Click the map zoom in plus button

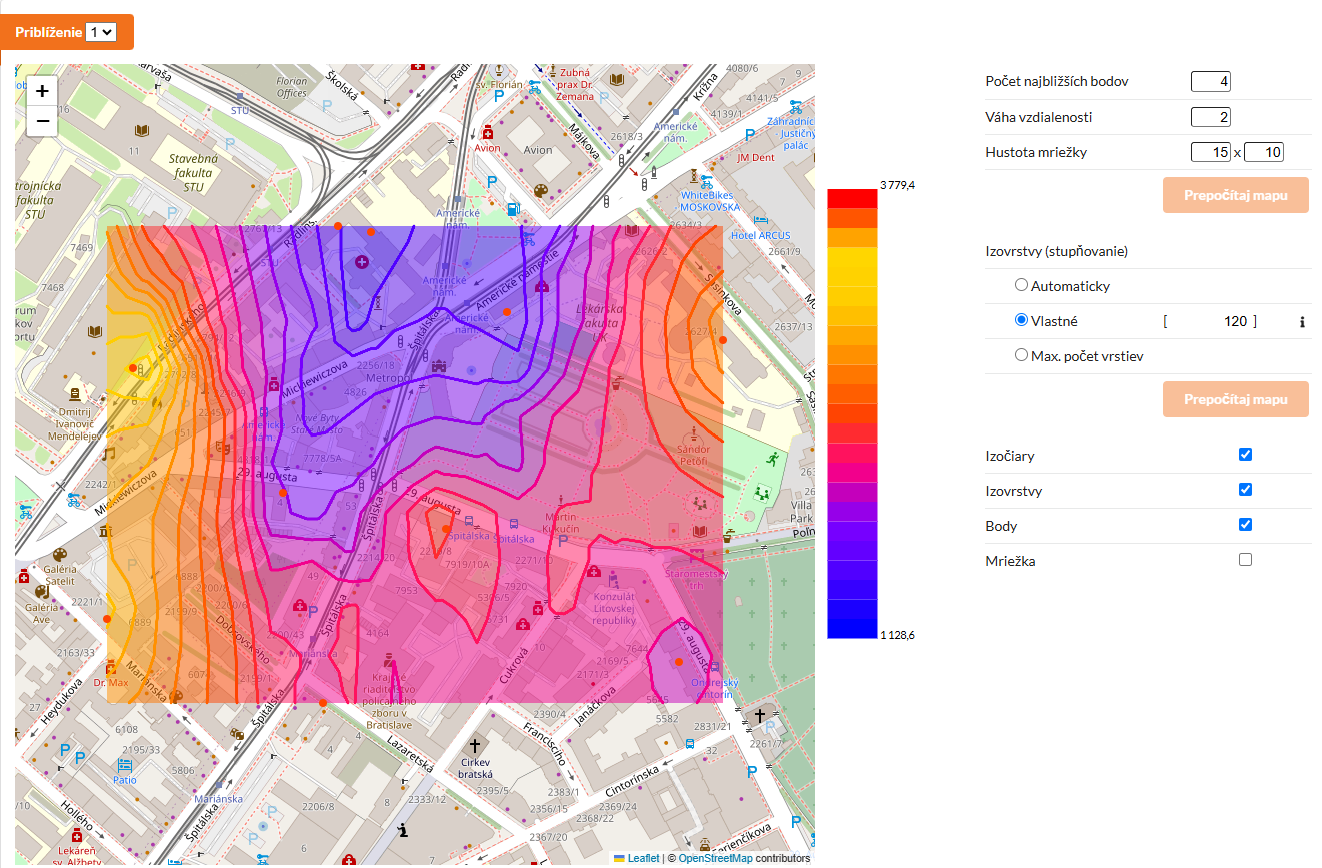pos(42,91)
